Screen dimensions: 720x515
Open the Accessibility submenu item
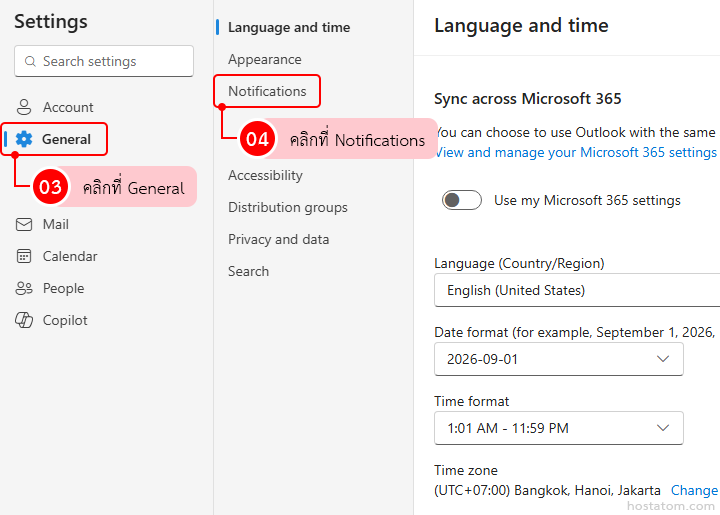pos(265,175)
